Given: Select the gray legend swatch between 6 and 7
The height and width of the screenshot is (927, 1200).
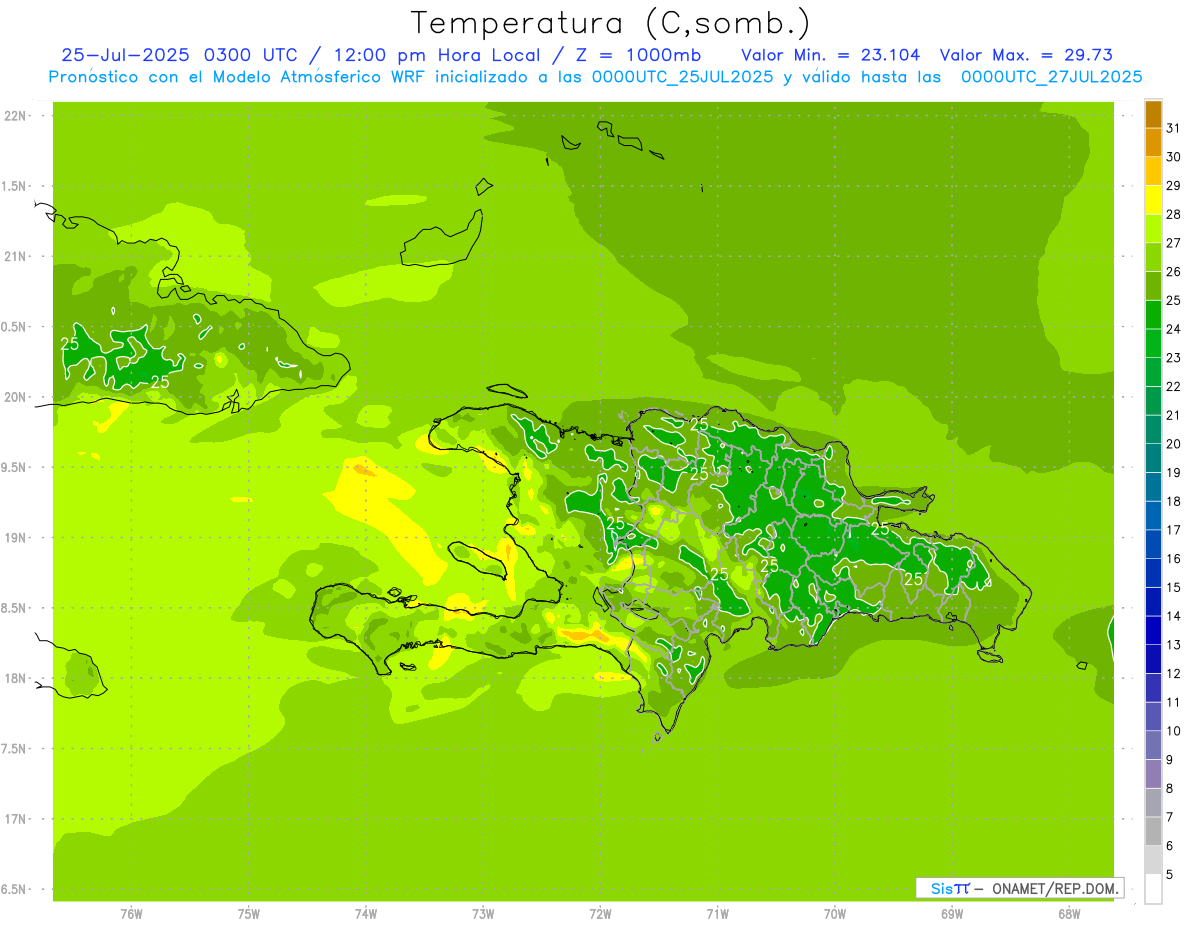Looking at the screenshot, I should coord(1153,831).
